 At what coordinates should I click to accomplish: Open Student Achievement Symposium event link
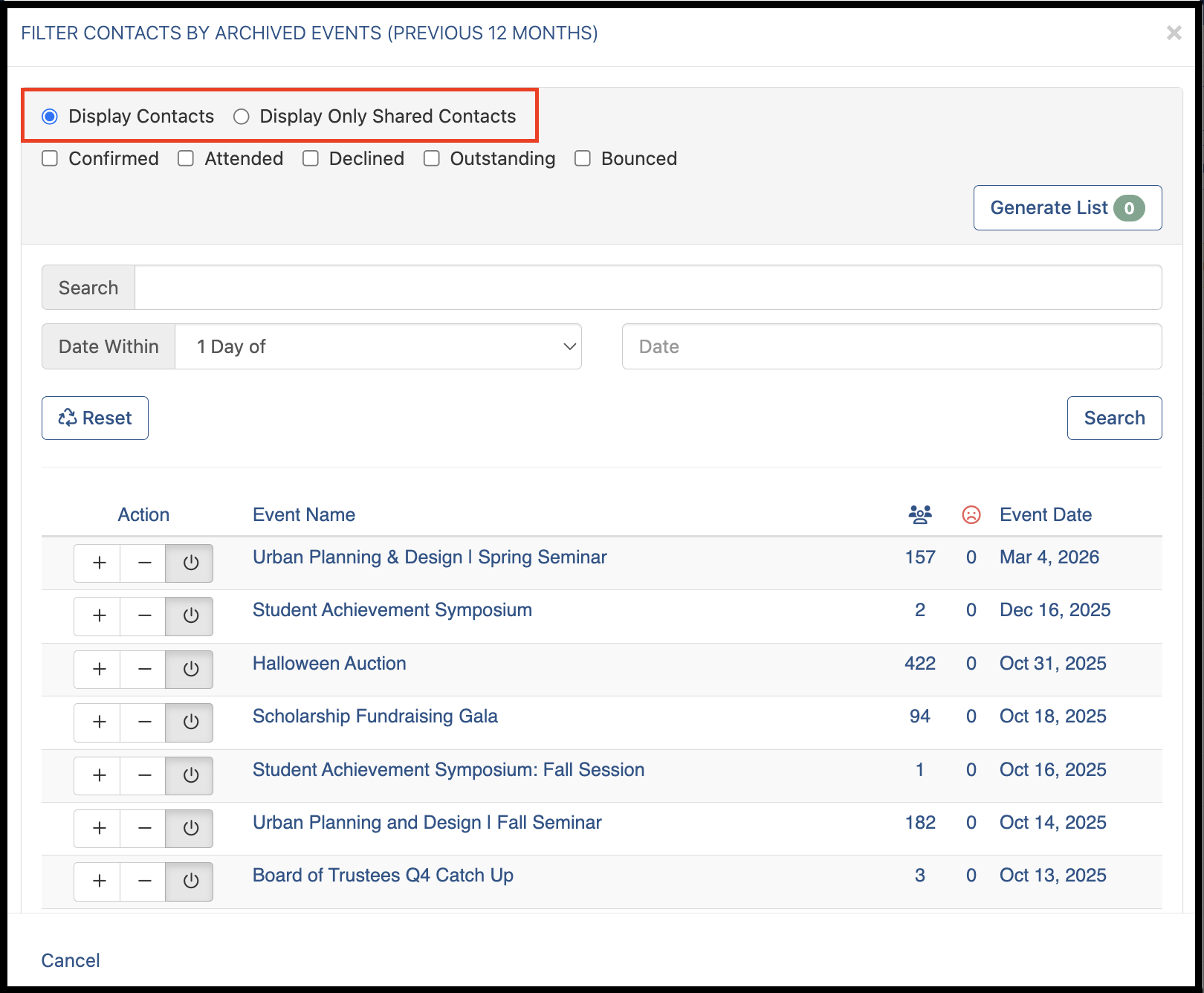[392, 610]
